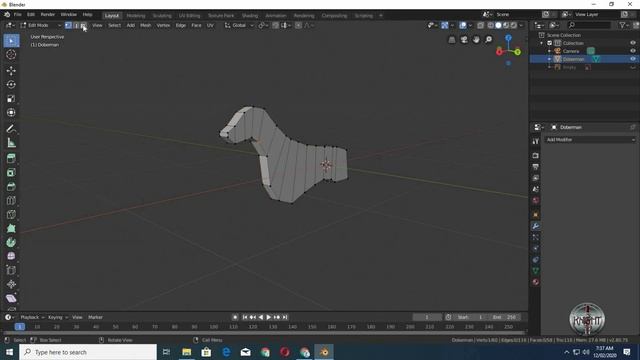Toggle X-Ray display
Screen dimensions: 640x360
(x=480, y=25)
